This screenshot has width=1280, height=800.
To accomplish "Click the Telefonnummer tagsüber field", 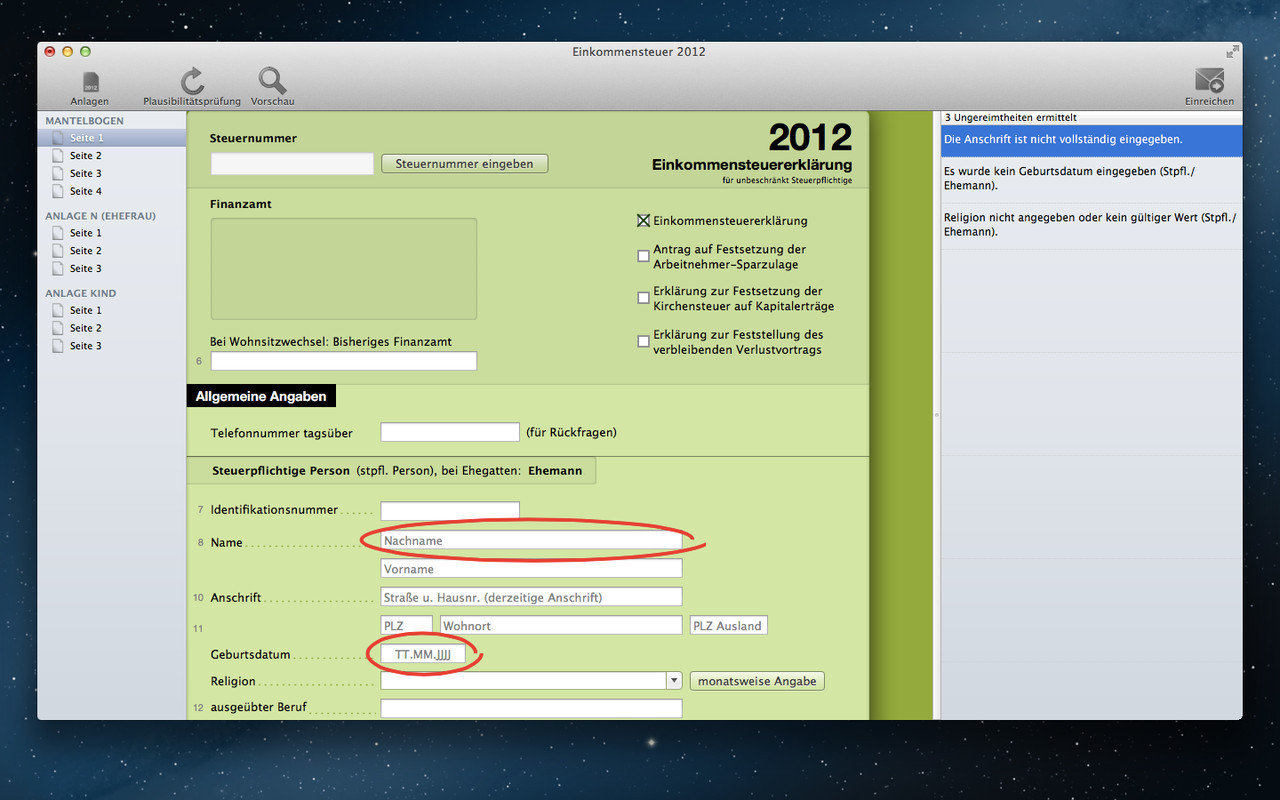I will click(x=450, y=432).
